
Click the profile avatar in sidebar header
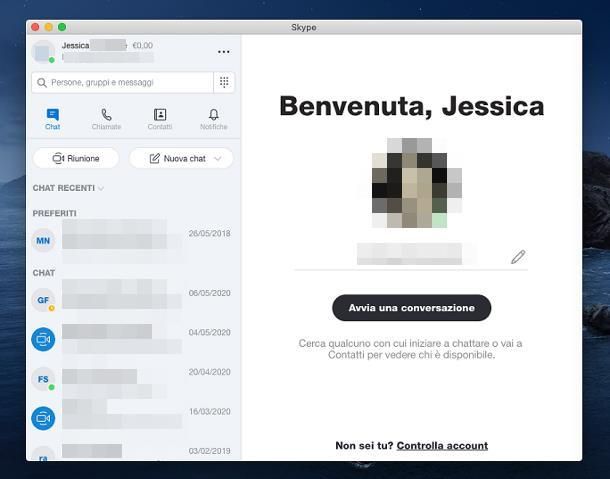[43, 52]
